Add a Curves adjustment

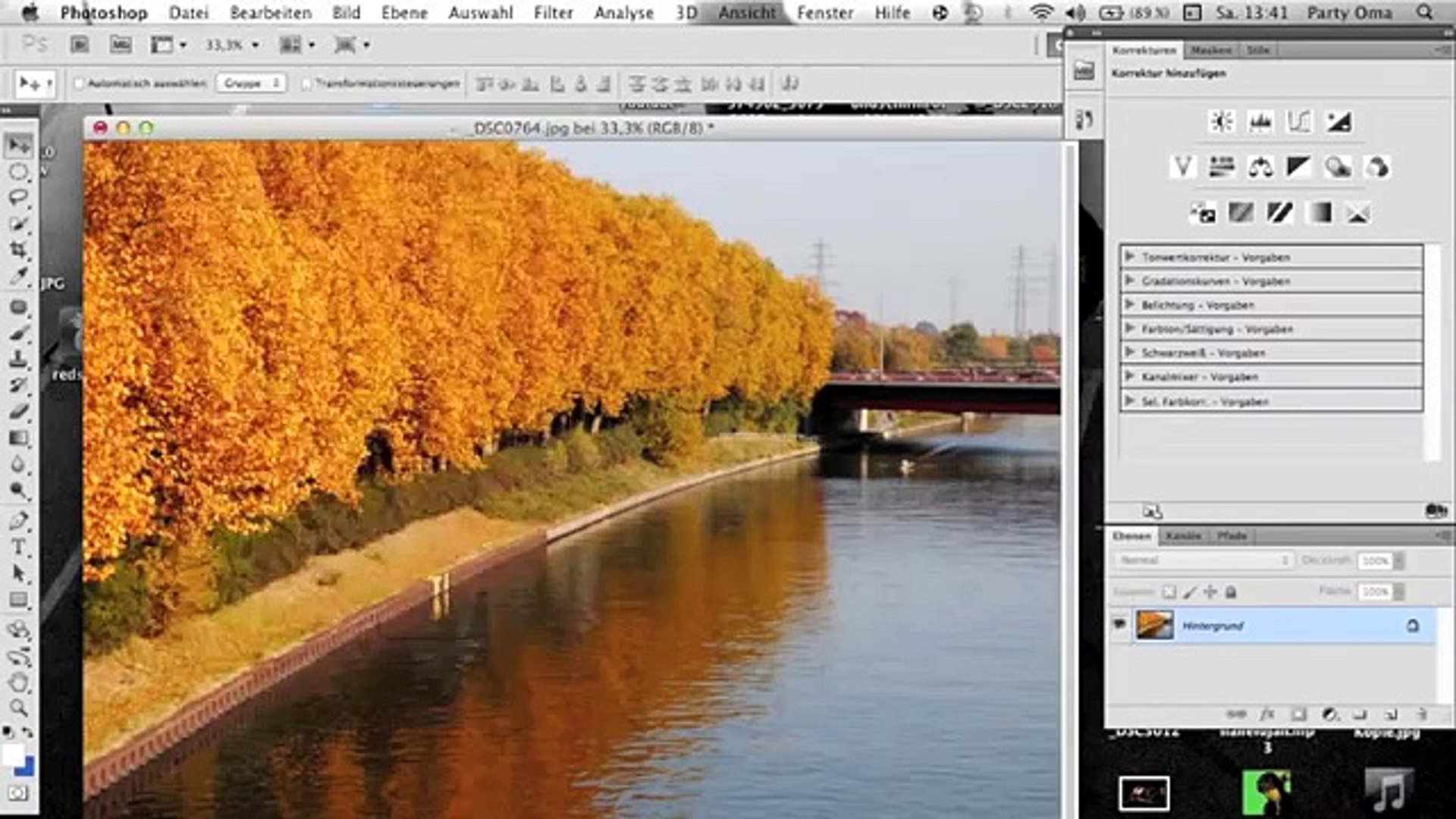pos(1298,121)
